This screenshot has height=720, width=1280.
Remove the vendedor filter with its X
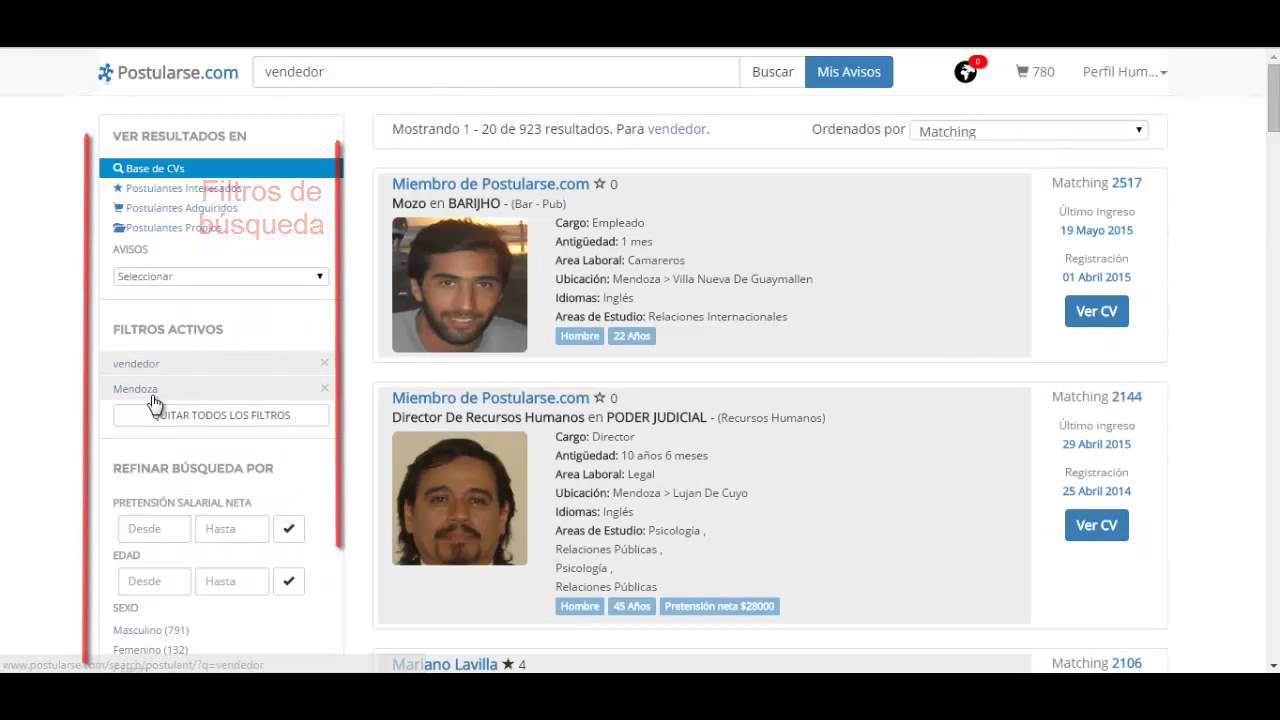pyautogui.click(x=324, y=362)
